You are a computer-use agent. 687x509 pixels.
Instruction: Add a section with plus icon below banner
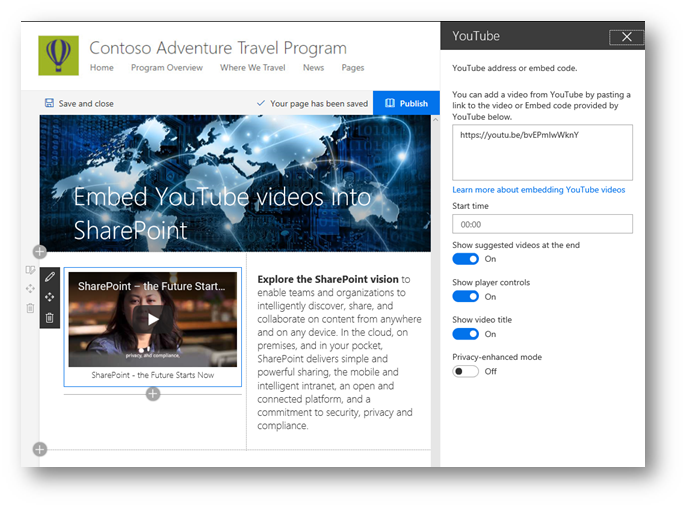(39, 252)
